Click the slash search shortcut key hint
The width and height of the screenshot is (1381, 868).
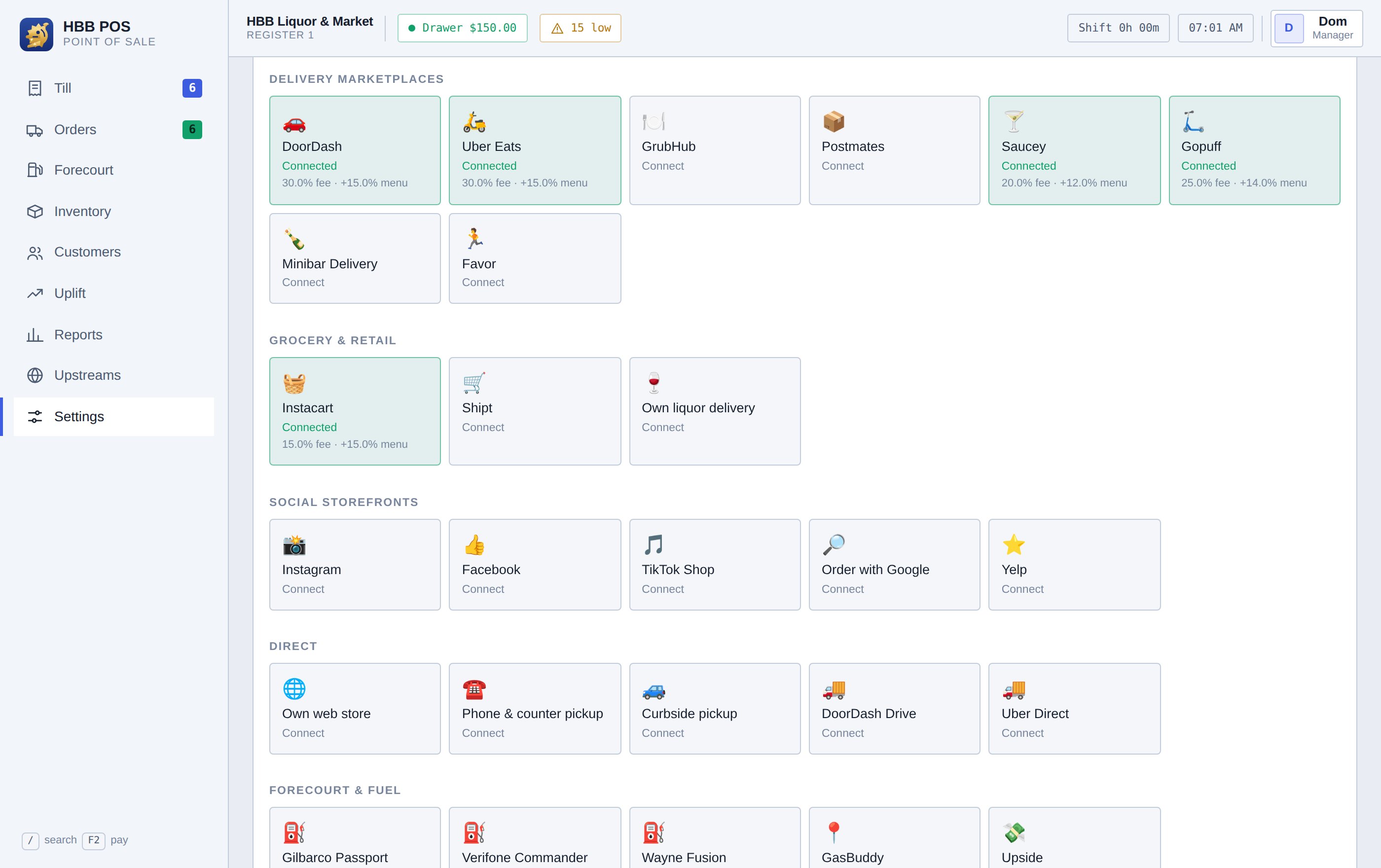(x=31, y=840)
